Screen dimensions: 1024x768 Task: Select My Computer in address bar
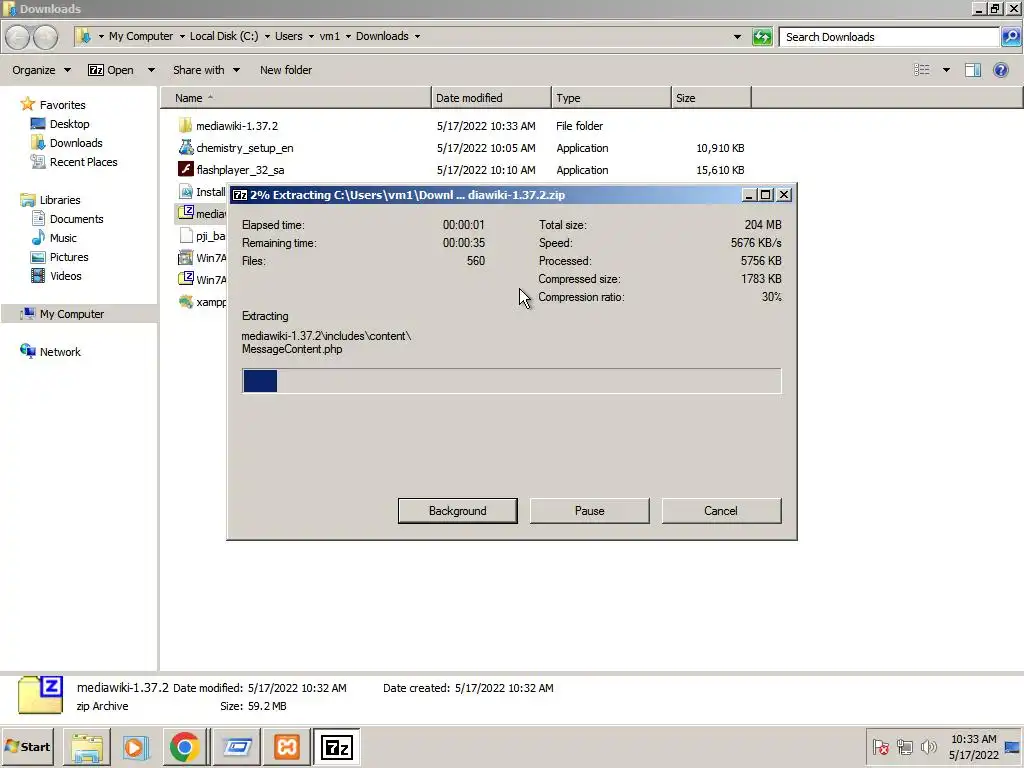(141, 36)
